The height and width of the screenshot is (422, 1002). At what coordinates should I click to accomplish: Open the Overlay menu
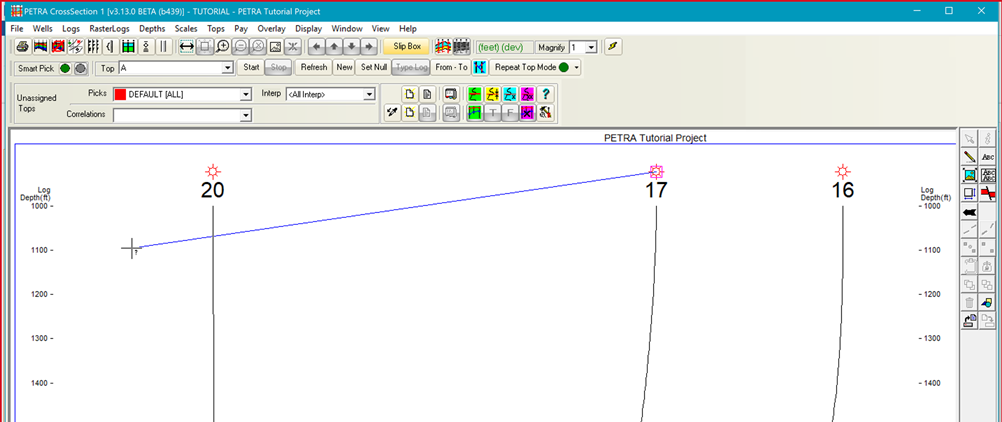click(272, 29)
